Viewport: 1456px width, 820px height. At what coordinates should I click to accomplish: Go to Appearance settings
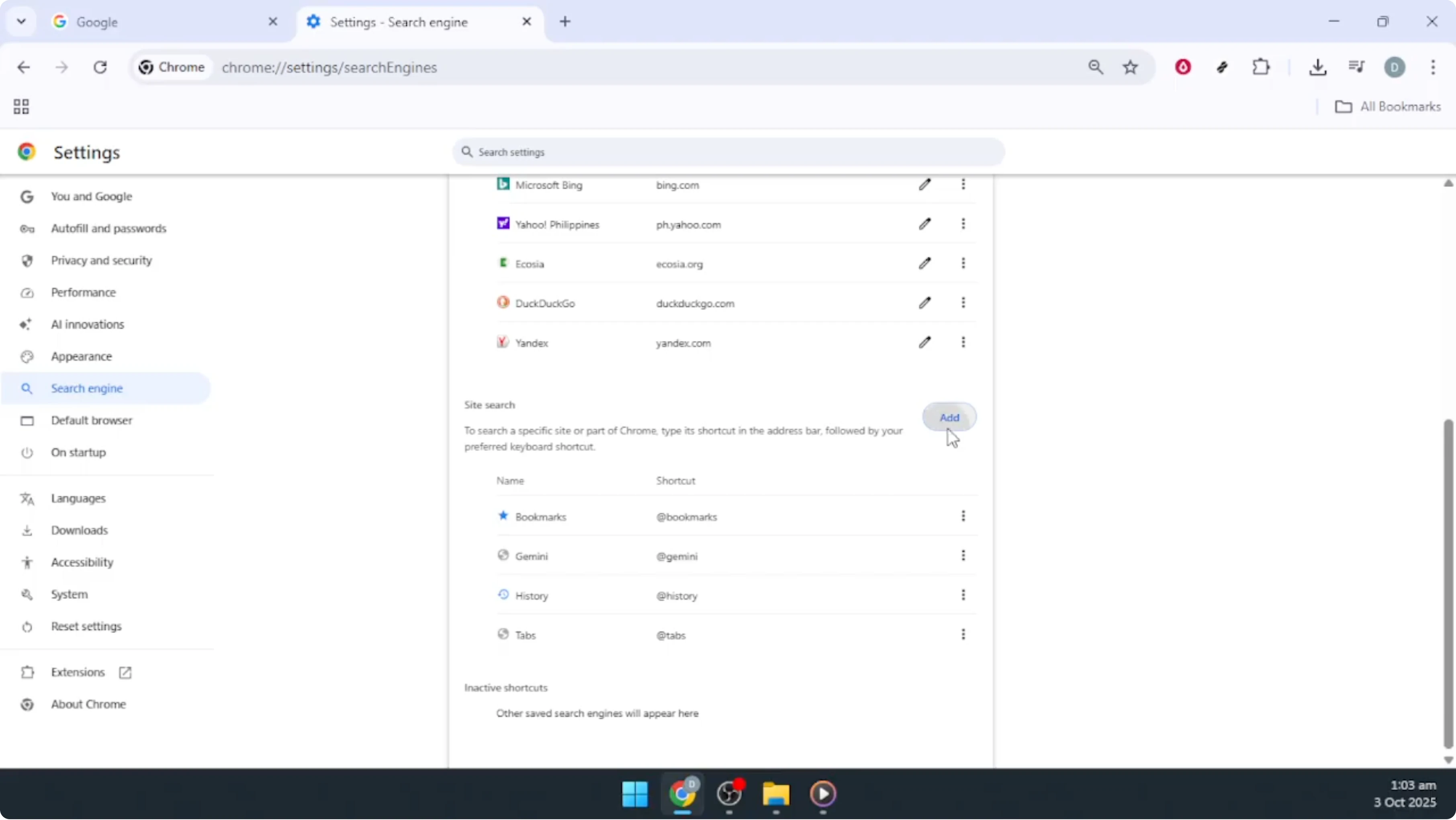click(x=105, y=357)
